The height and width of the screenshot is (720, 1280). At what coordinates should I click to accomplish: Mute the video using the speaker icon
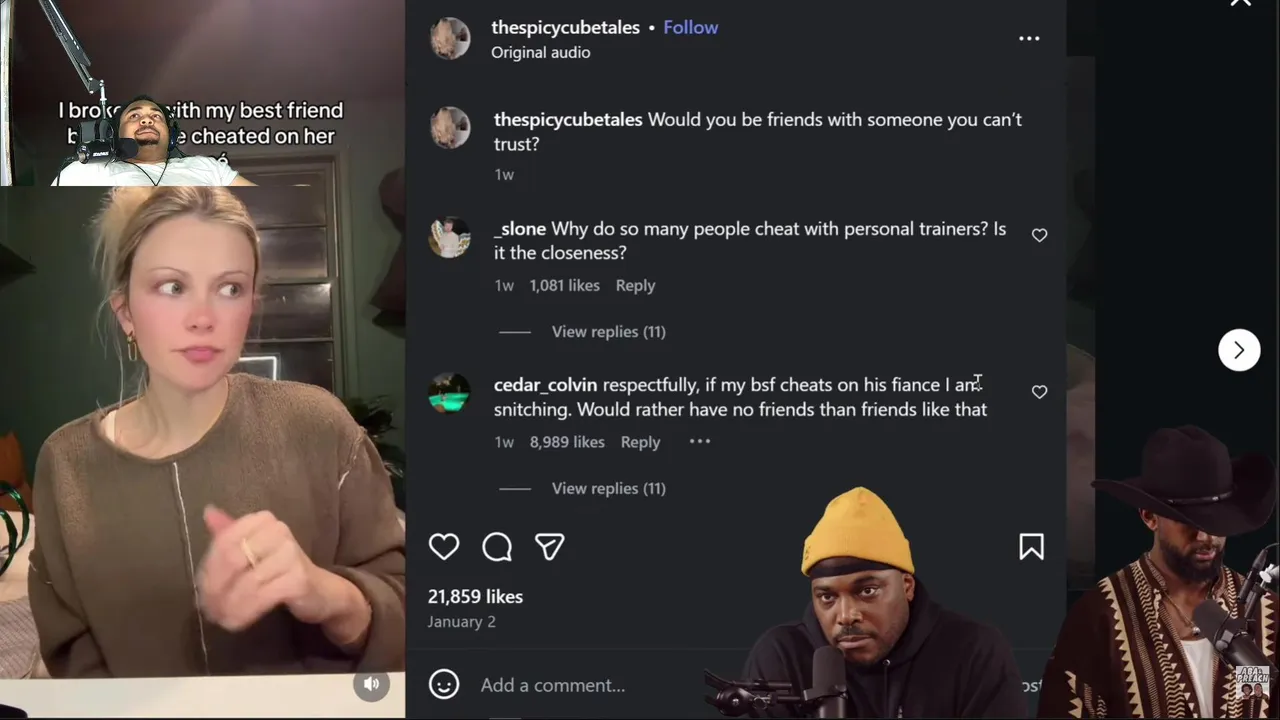click(x=371, y=684)
